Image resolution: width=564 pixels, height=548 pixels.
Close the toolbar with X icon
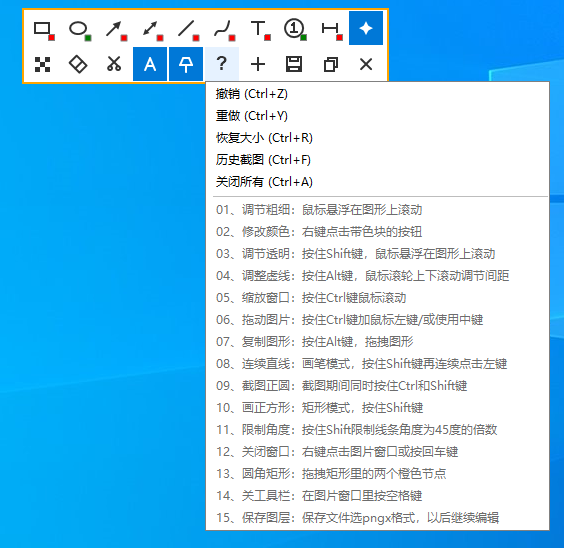366,64
